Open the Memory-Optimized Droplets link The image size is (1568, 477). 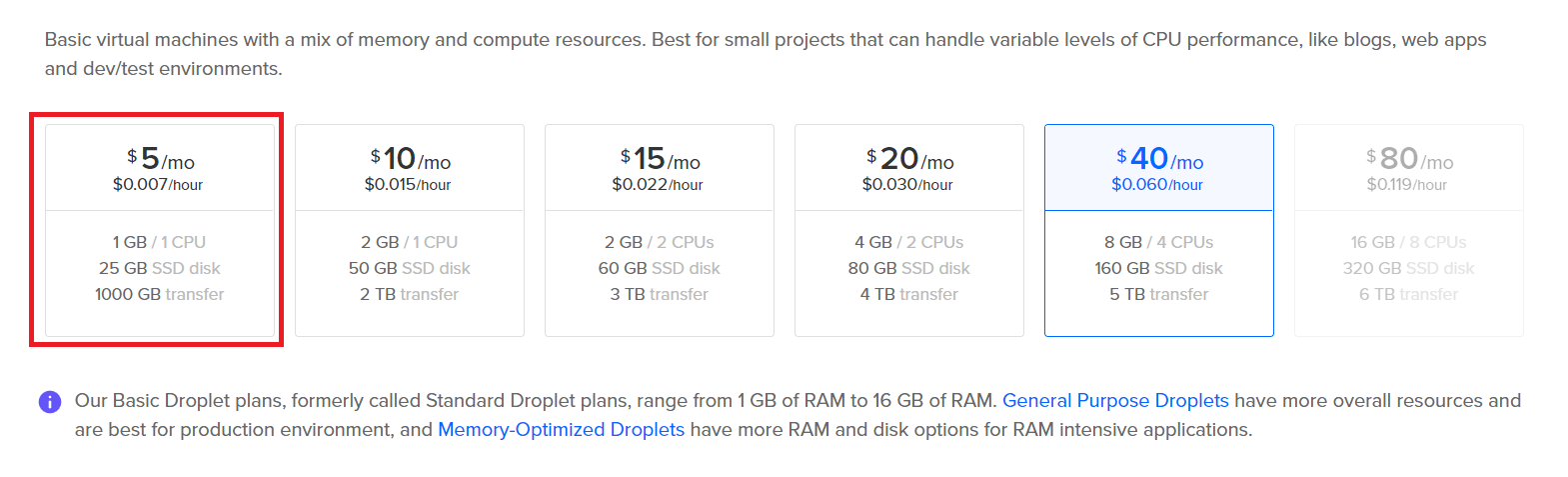click(x=561, y=429)
